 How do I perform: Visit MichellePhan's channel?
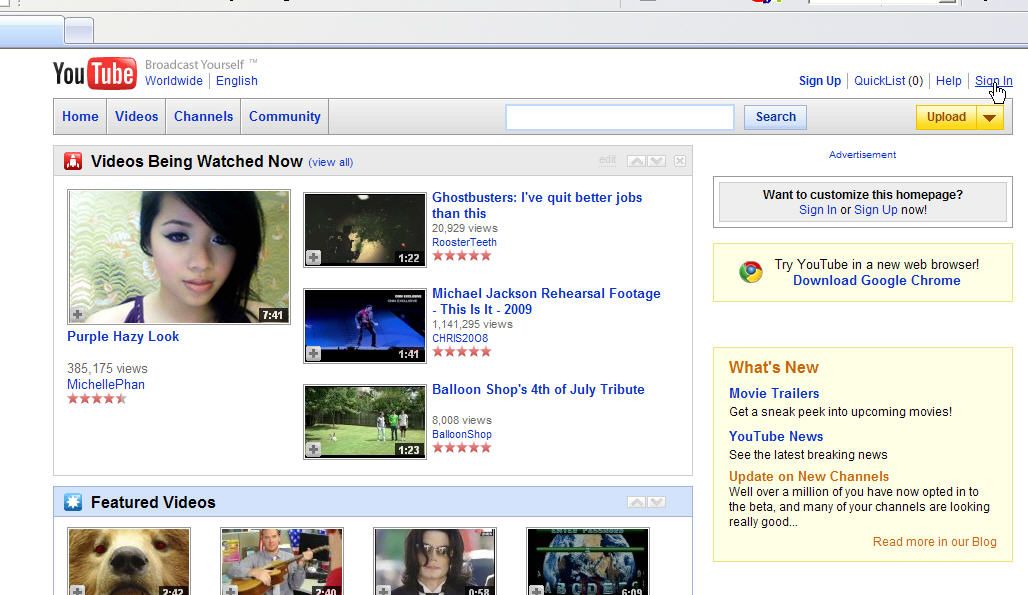tap(106, 385)
